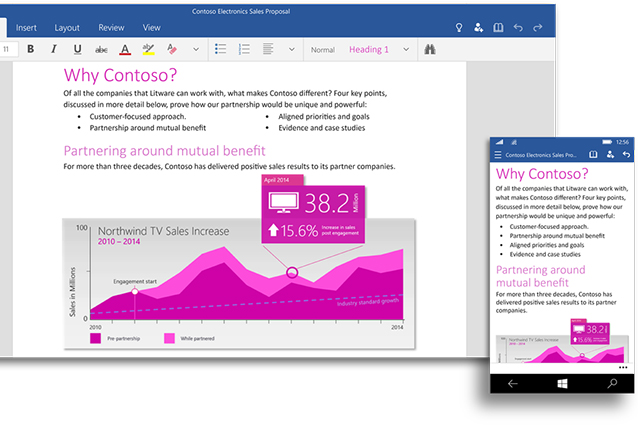Viewport: 638px width, 425px height.
Task: Click the Redo arrow icon
Action: point(538,27)
